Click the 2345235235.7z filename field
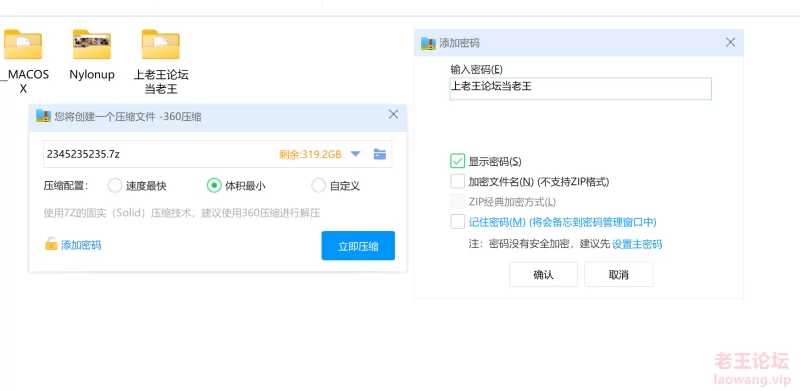Viewport: 800px width, 391px height. point(217,154)
